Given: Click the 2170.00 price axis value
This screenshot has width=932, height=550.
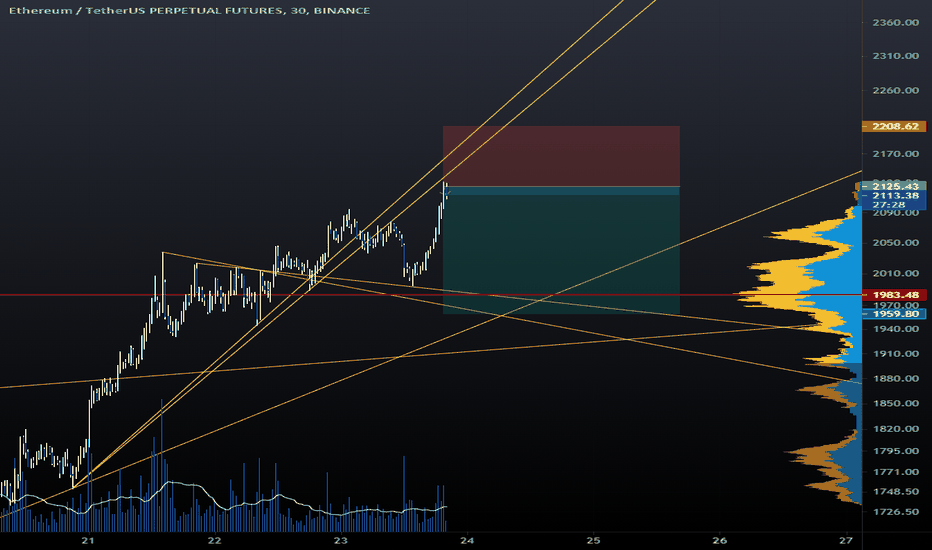Looking at the screenshot, I should coord(896,154).
